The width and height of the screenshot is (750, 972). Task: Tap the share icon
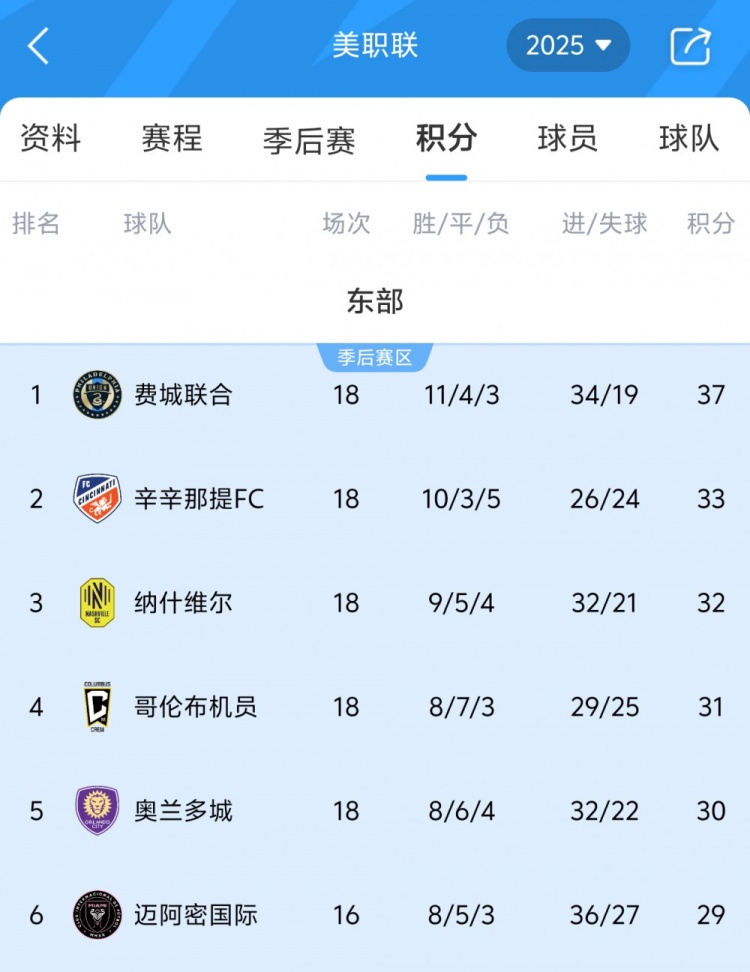pos(690,46)
